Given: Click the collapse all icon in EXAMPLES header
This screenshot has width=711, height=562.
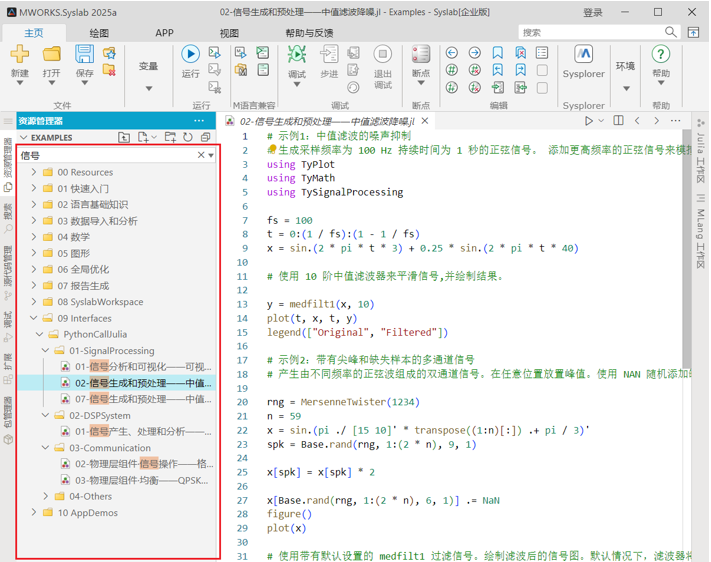Looking at the screenshot, I should click(x=205, y=137).
